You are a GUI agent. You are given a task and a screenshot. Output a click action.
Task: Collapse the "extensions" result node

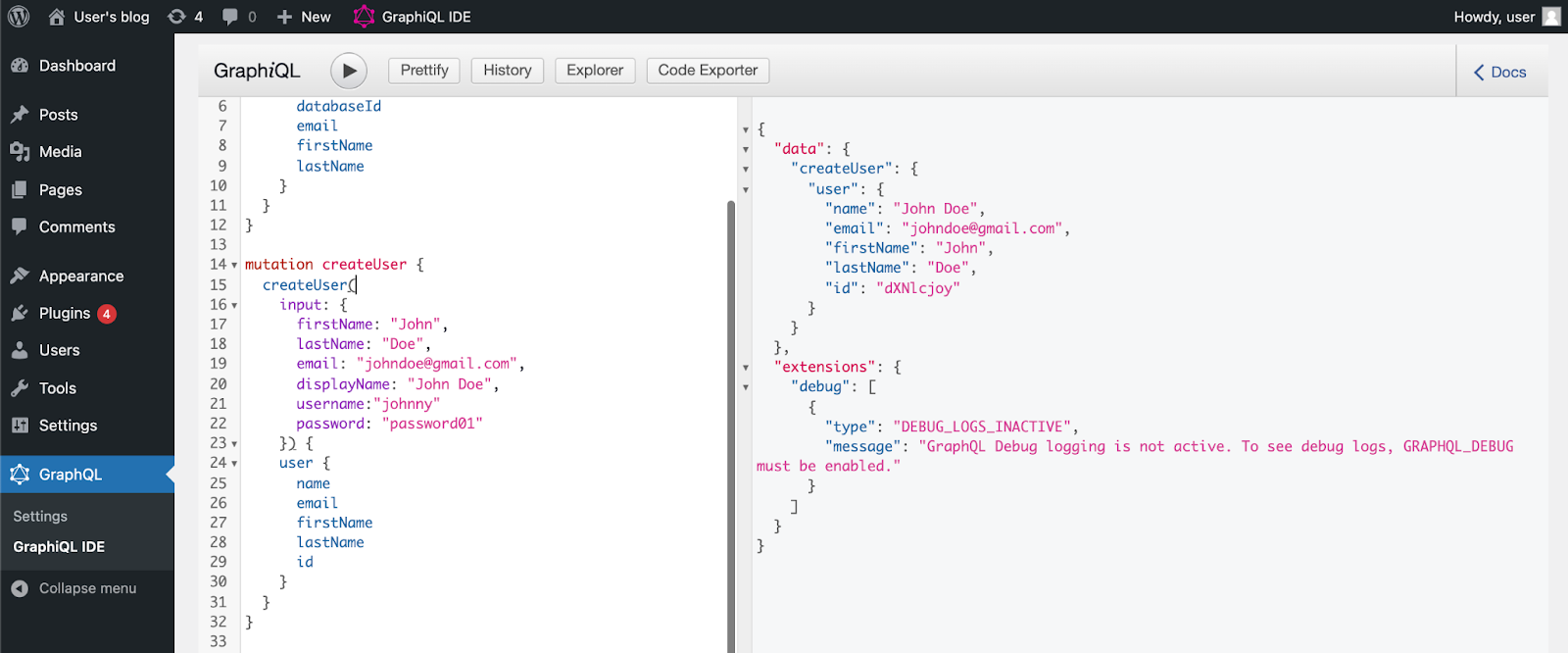[x=746, y=368]
